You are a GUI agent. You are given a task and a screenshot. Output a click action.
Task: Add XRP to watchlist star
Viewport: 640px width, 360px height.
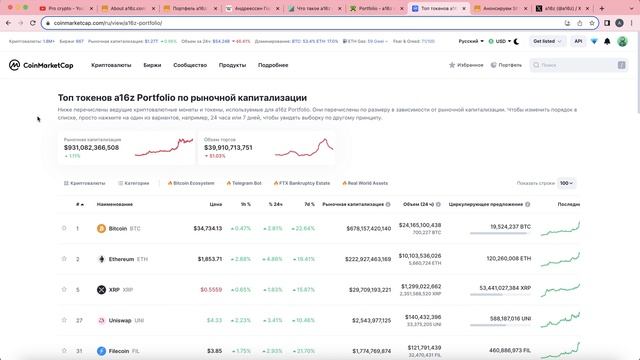[64, 289]
